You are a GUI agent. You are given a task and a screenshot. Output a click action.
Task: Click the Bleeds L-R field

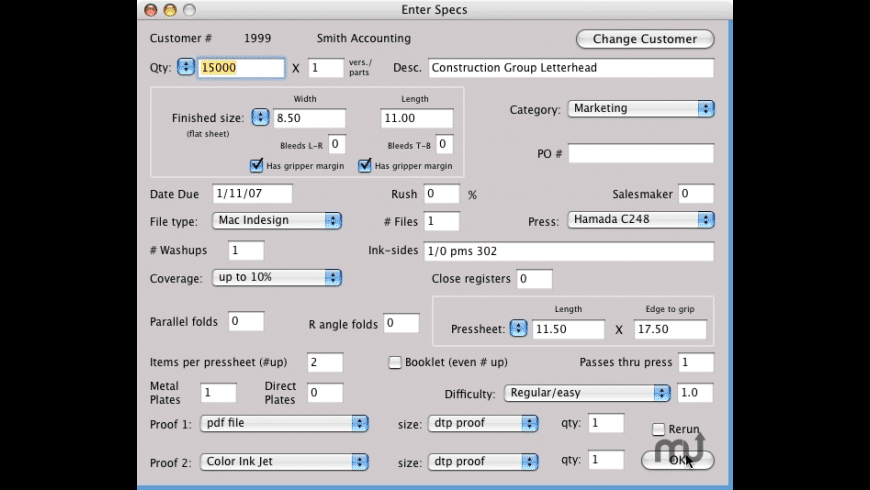pos(337,144)
